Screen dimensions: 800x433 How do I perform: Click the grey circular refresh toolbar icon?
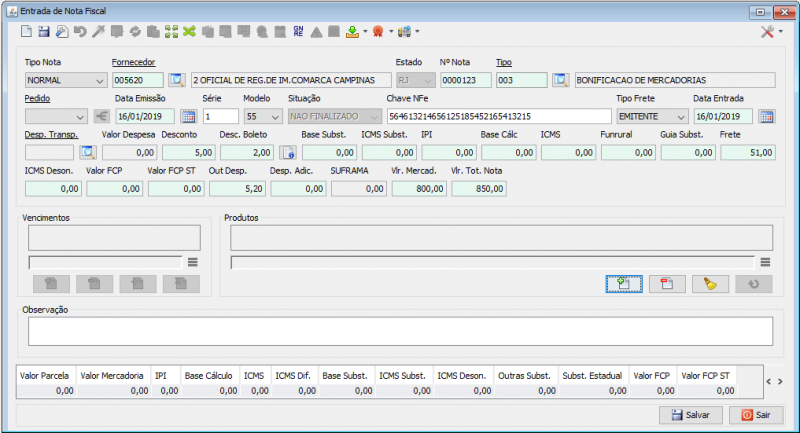pos(135,32)
